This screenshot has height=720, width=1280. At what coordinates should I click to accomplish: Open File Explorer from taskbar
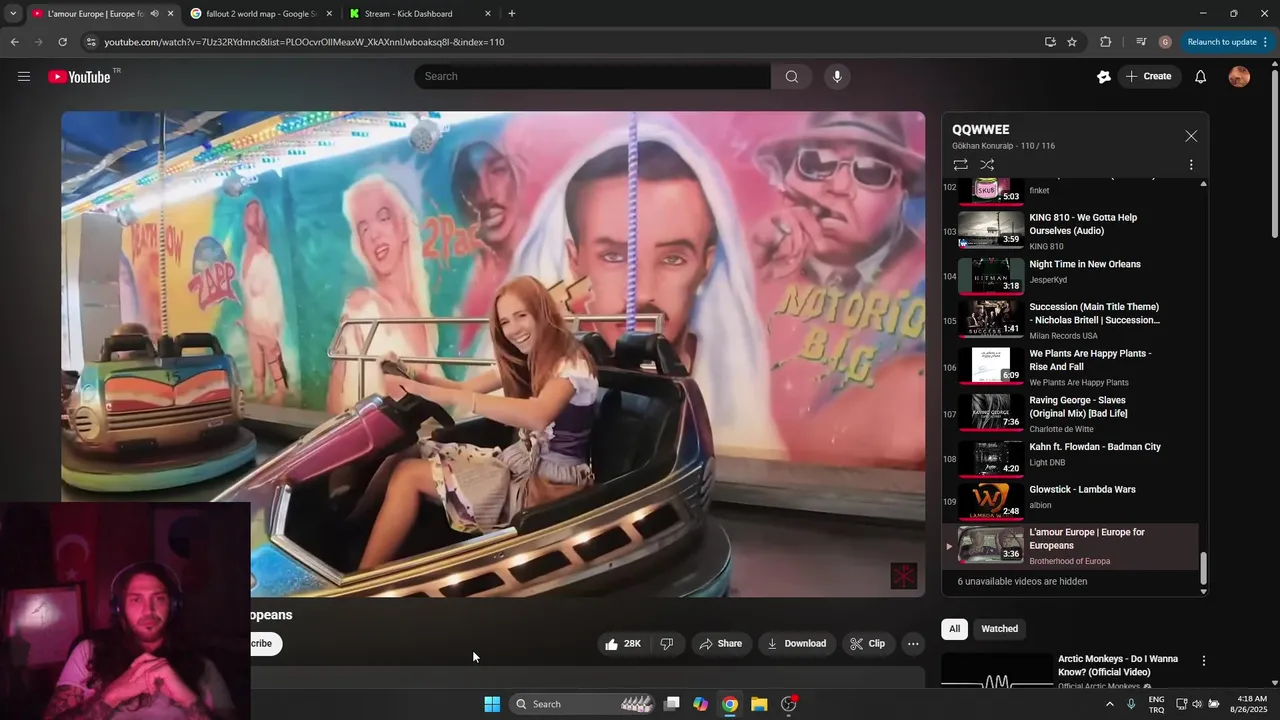(759, 704)
